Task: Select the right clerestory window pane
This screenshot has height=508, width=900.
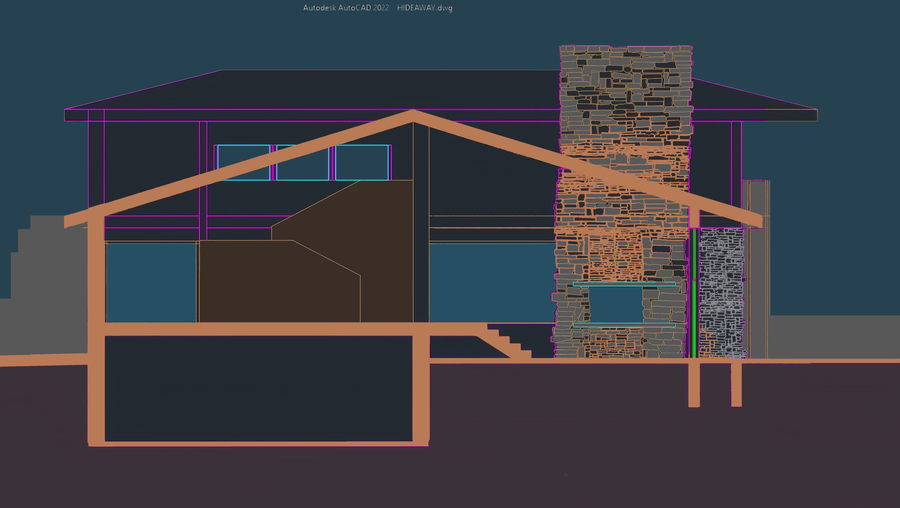Action: pyautogui.click(x=362, y=162)
